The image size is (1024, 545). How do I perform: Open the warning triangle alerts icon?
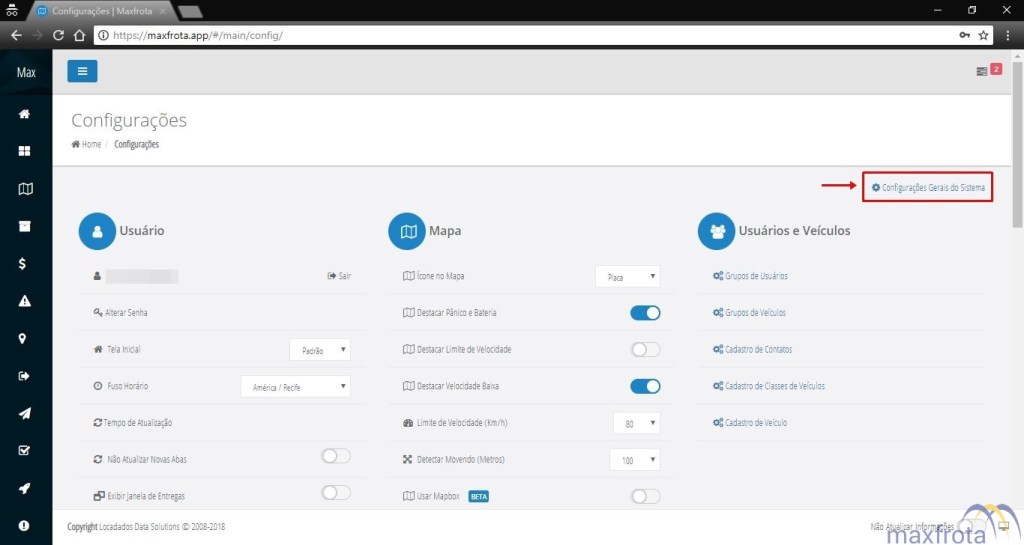pyautogui.click(x=25, y=301)
